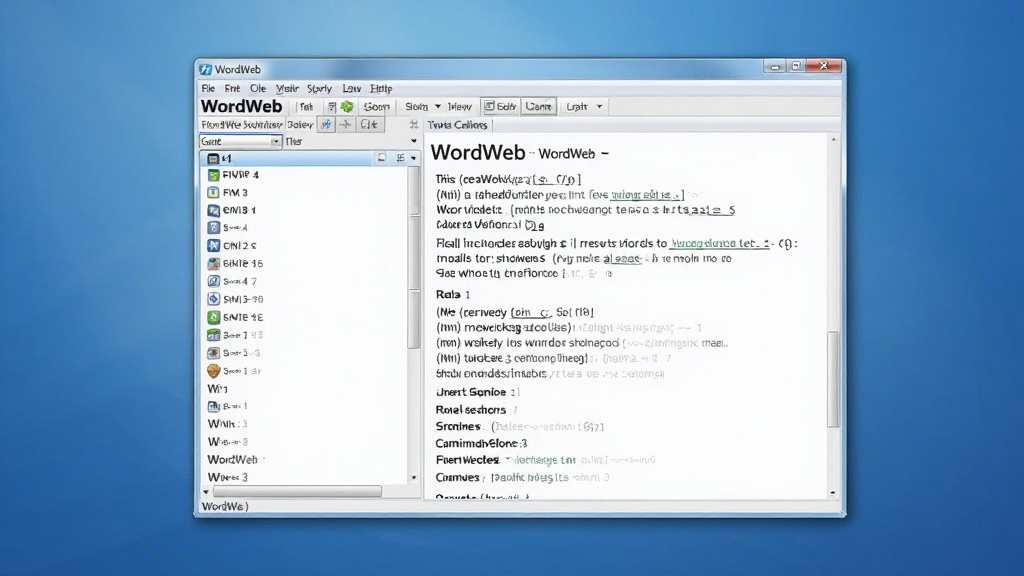This screenshot has width=1024, height=576.
Task: Click the icon of the 'ONI 2 s' row
Action: (214, 246)
